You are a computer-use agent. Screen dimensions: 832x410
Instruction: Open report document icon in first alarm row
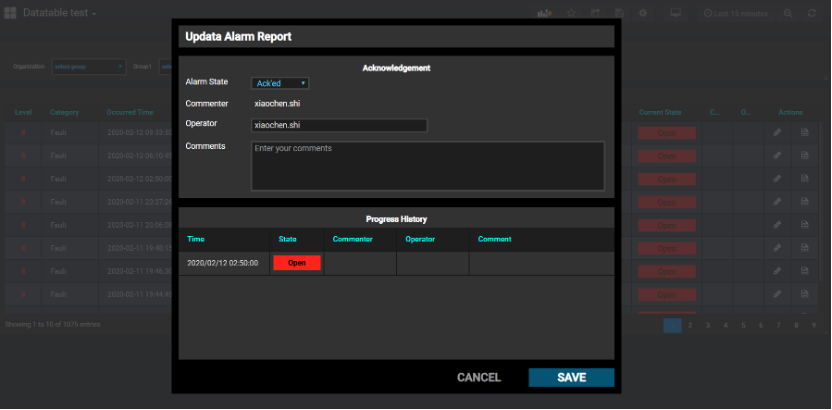click(803, 132)
